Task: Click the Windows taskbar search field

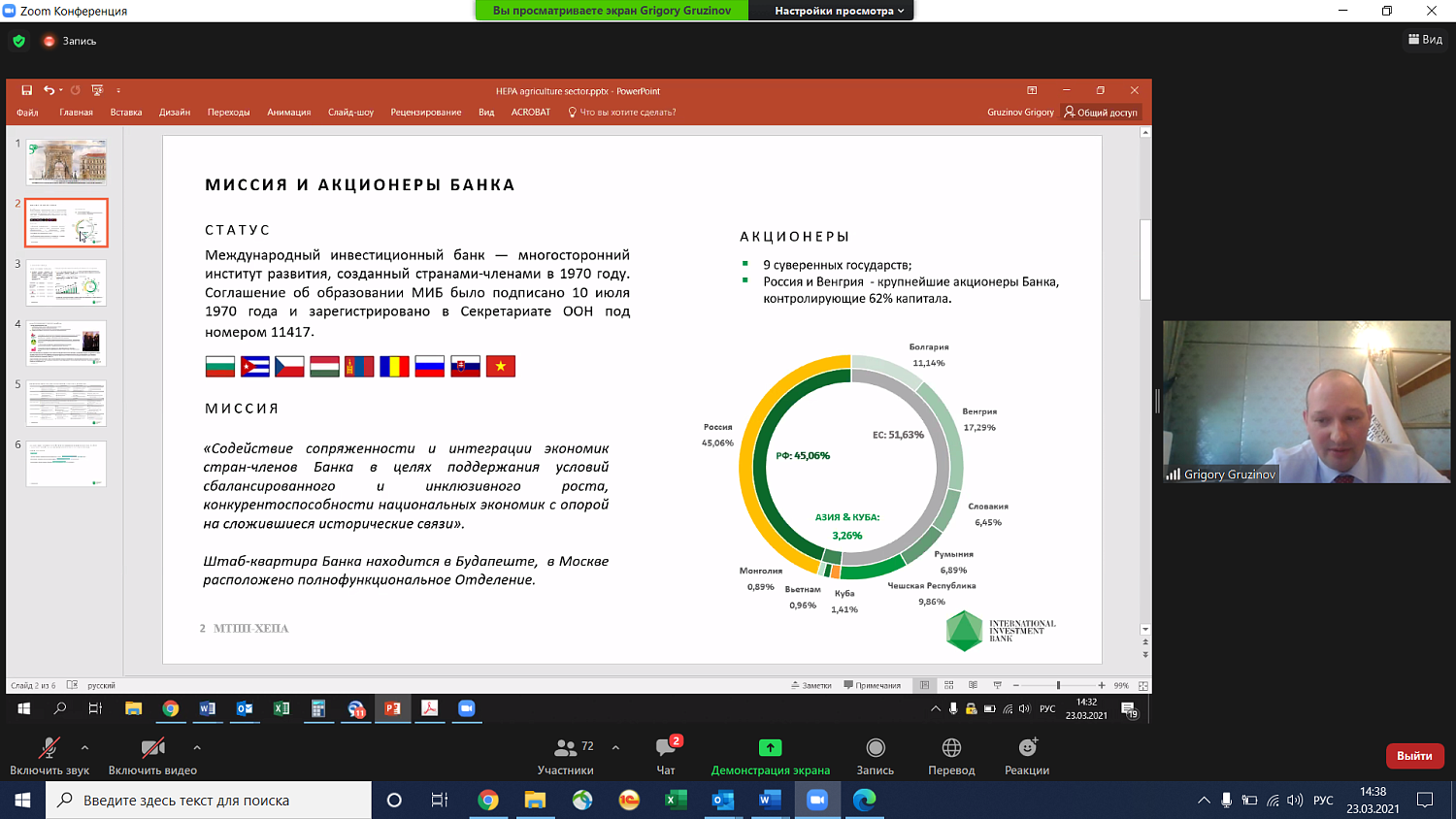Action: click(x=209, y=801)
